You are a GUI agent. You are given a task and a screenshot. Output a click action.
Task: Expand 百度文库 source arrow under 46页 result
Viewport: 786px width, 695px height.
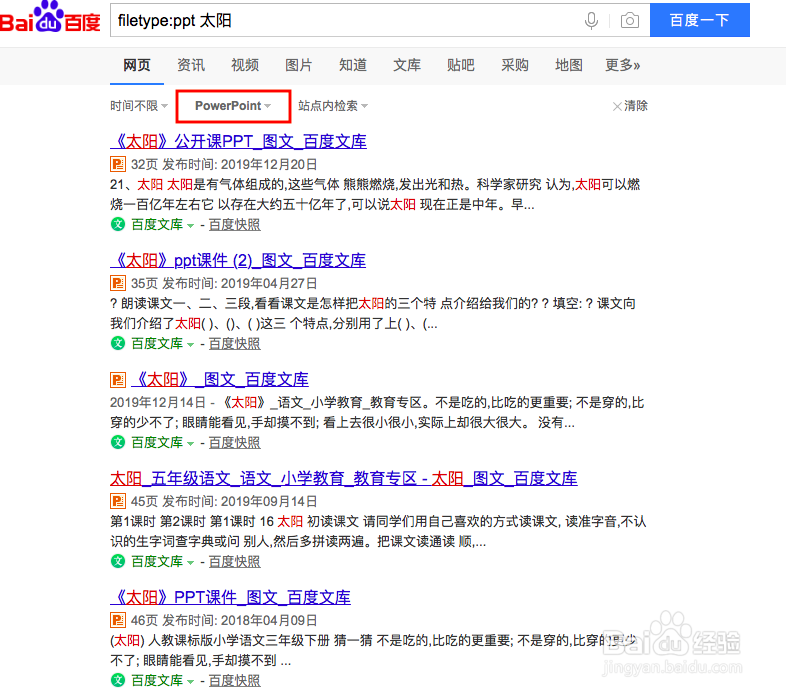[190, 682]
